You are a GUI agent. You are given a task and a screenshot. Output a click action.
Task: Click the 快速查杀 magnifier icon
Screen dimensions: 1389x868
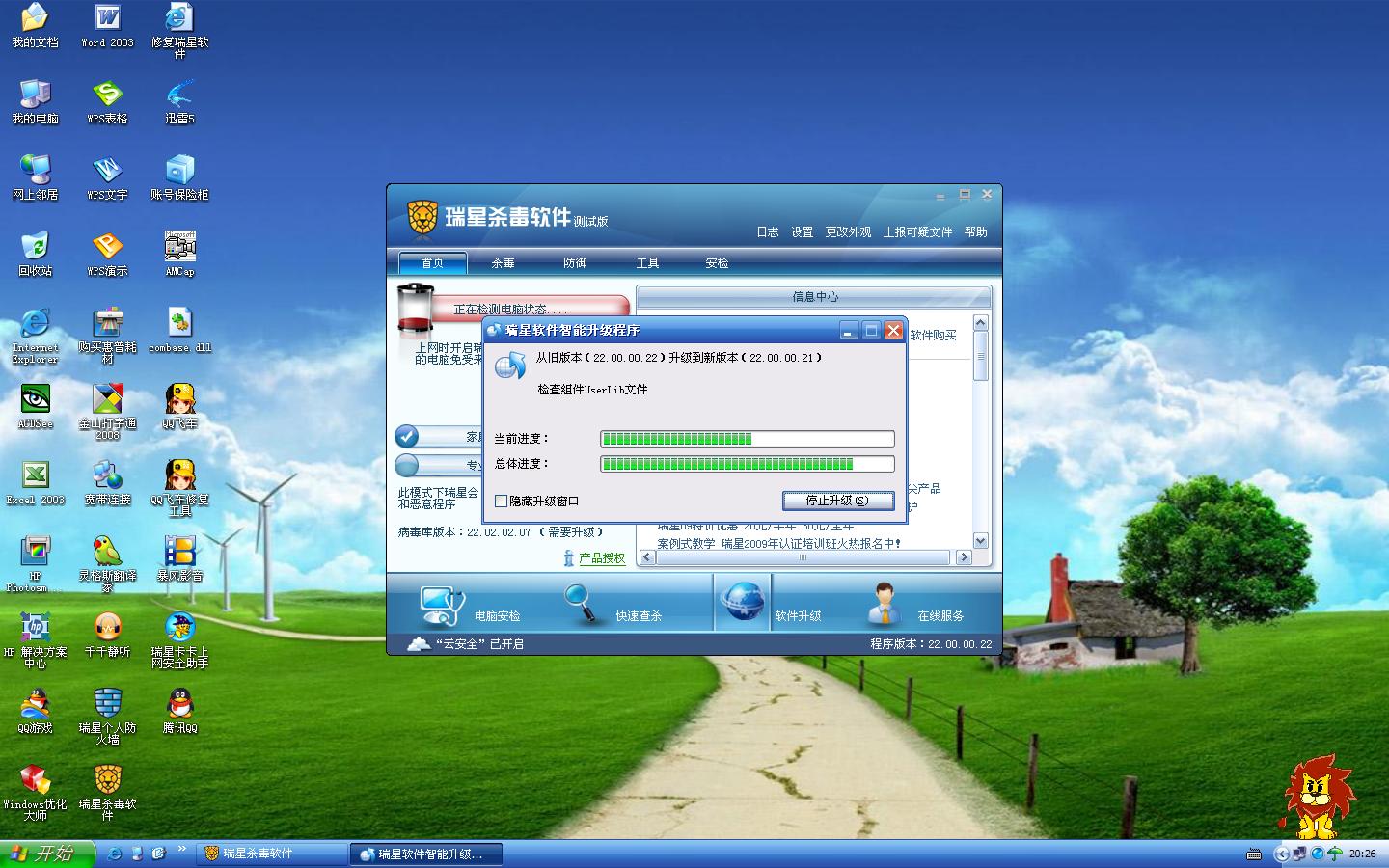[x=583, y=605]
